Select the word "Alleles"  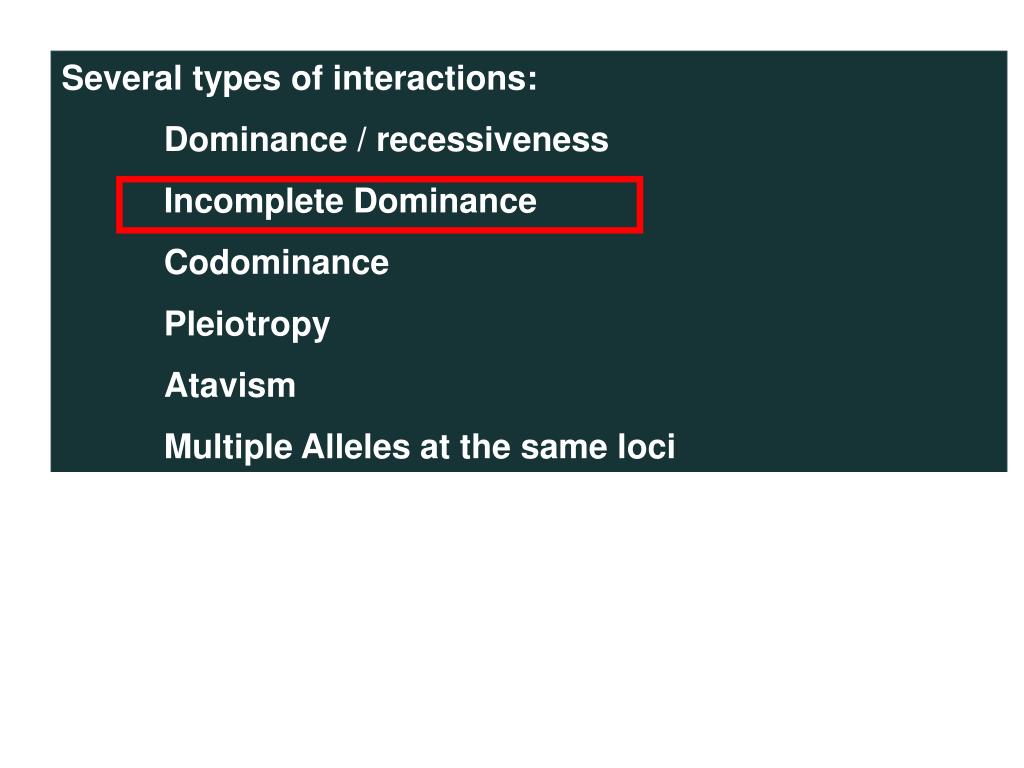pos(356,447)
